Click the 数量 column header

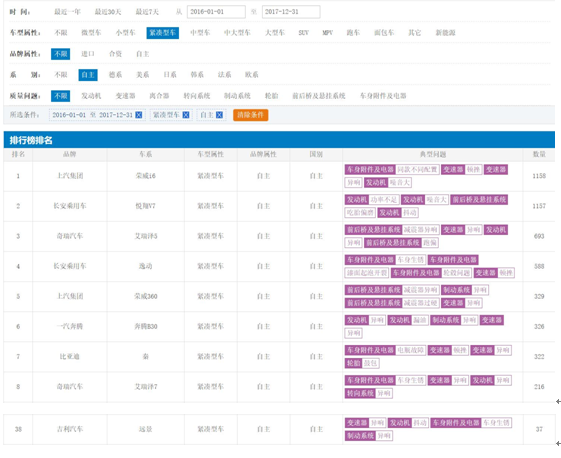539,155
